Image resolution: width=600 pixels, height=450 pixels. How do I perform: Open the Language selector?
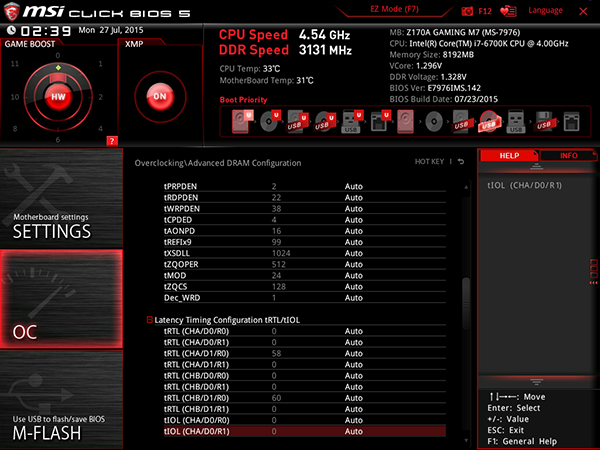pyautogui.click(x=545, y=10)
